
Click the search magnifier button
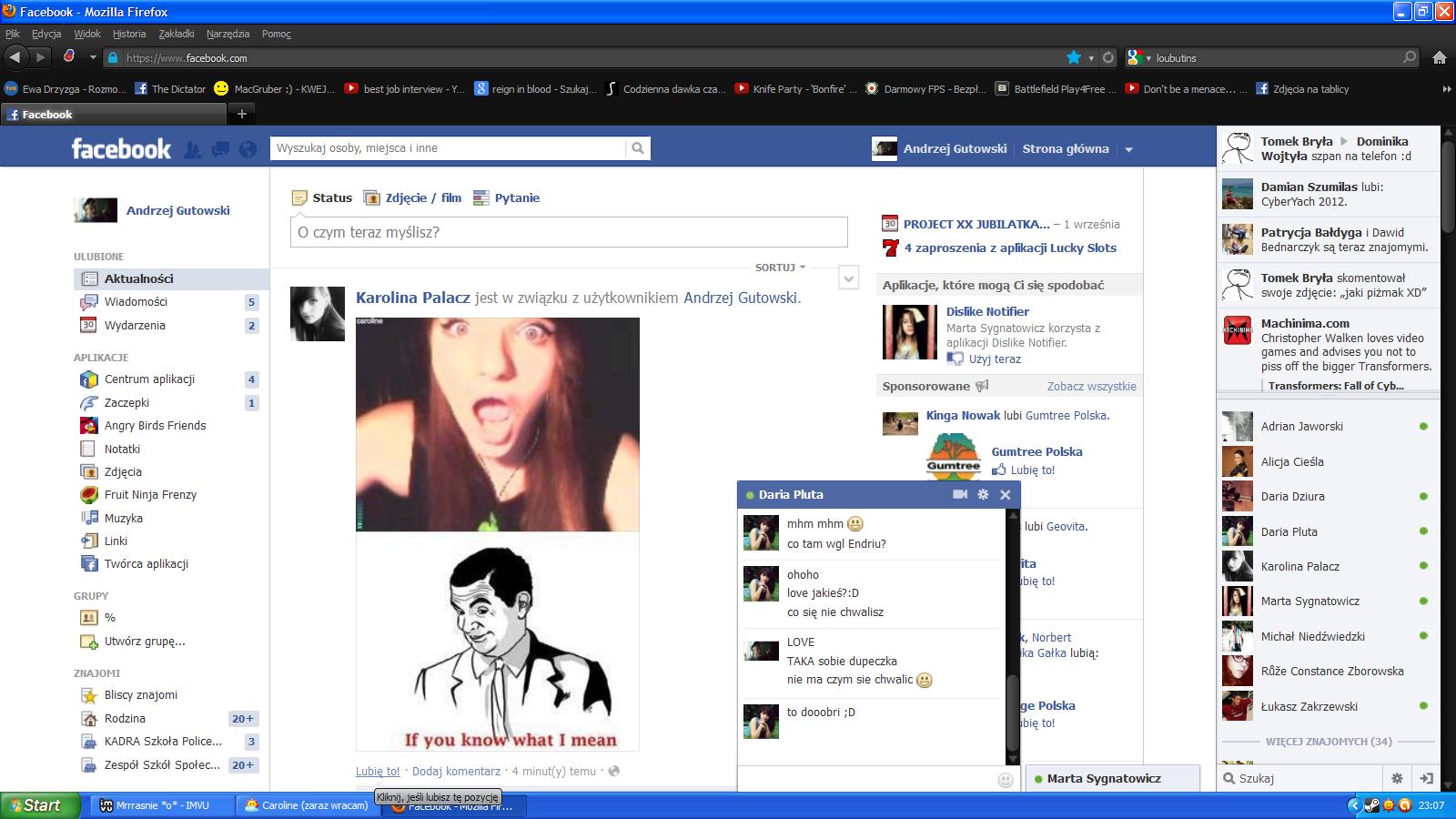[x=638, y=148]
